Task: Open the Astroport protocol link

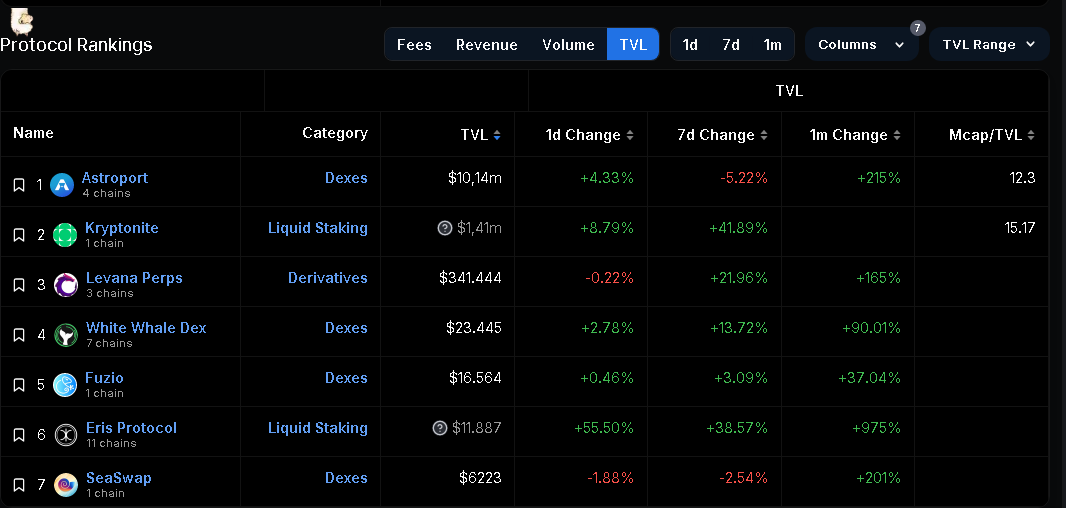Action: point(115,177)
